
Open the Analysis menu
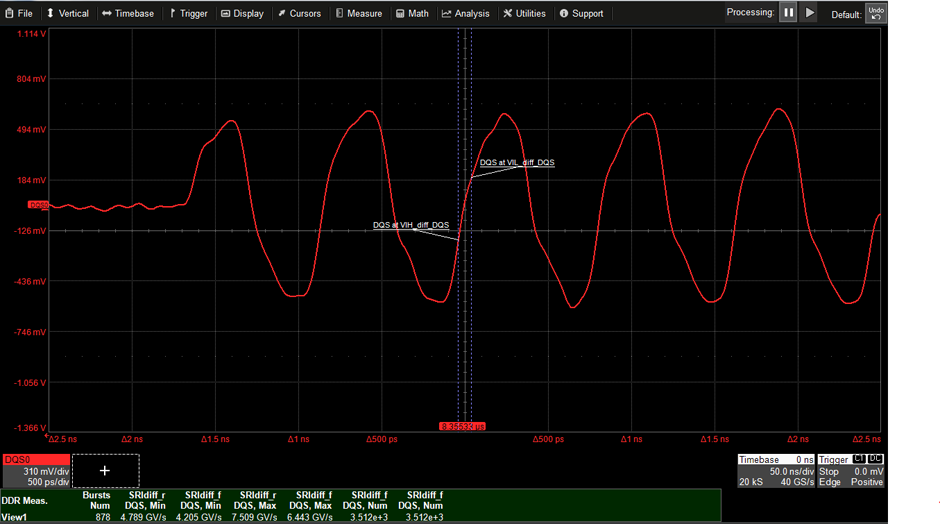[466, 13]
